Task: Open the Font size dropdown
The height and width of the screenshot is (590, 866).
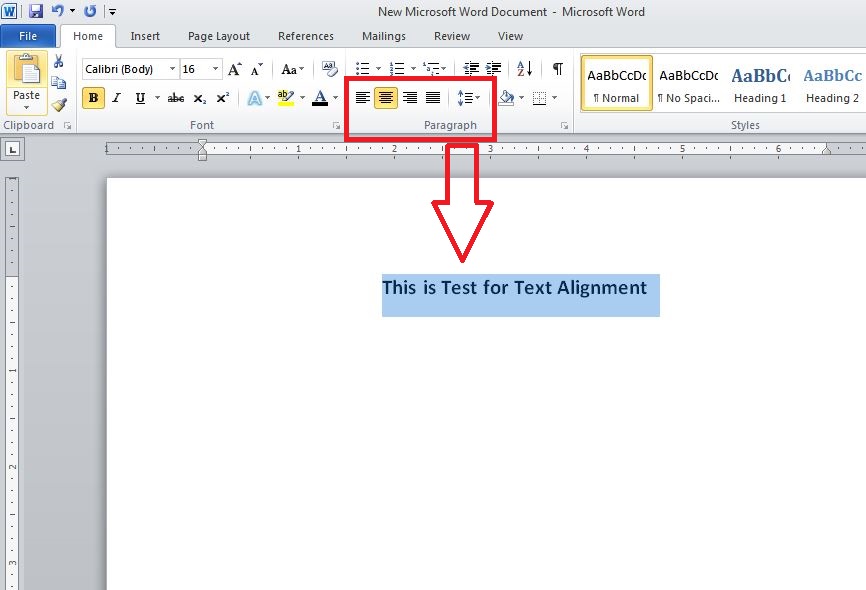Action: click(214, 69)
